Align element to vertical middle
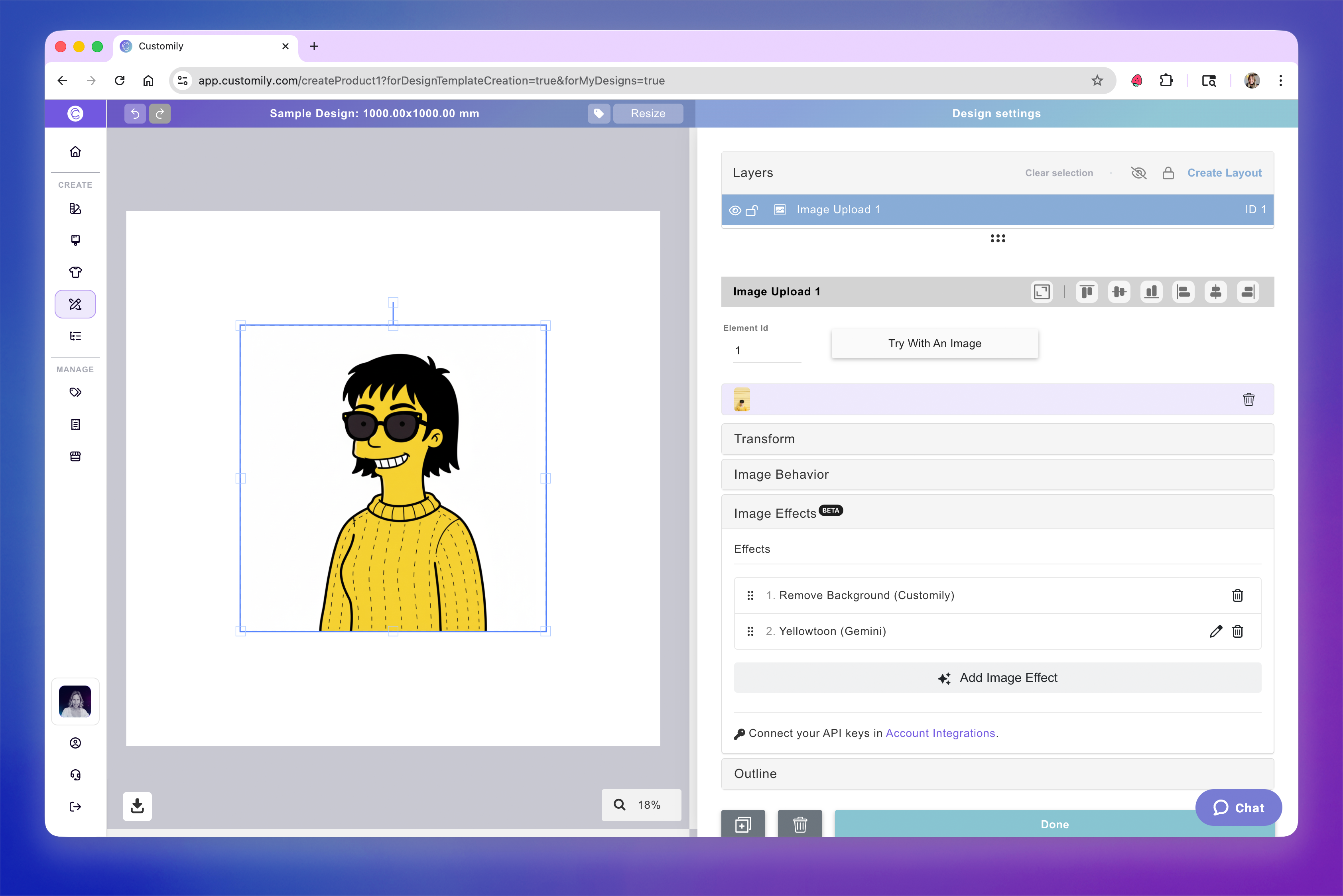Screen dimensions: 1343x896 (1119, 292)
